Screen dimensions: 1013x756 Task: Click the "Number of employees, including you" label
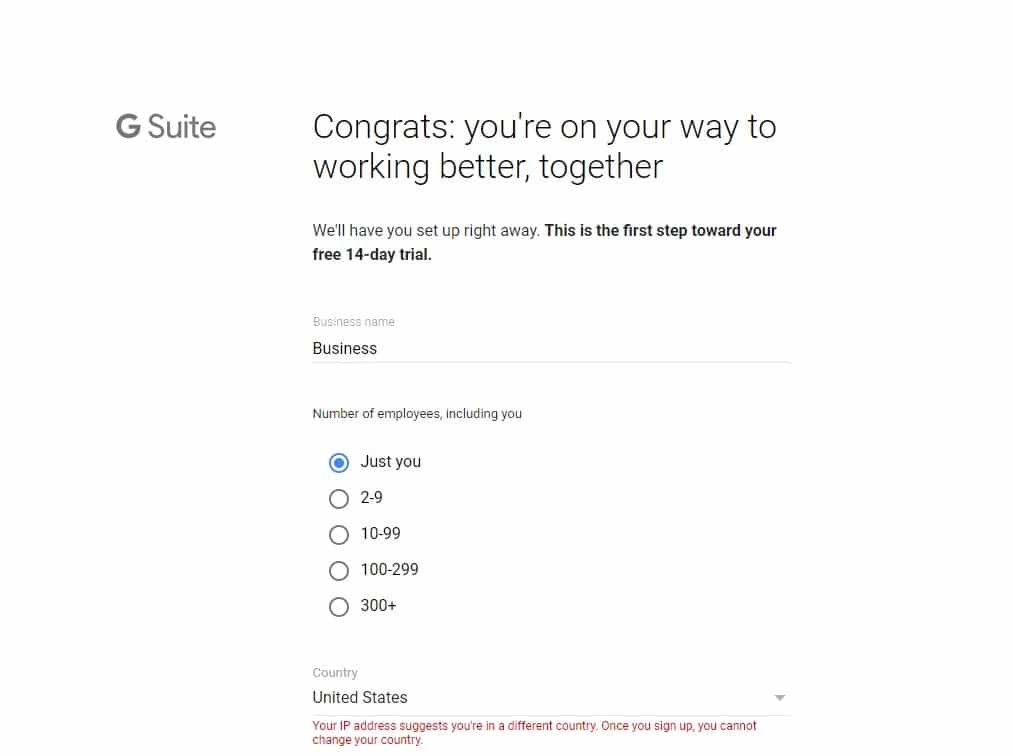417,413
